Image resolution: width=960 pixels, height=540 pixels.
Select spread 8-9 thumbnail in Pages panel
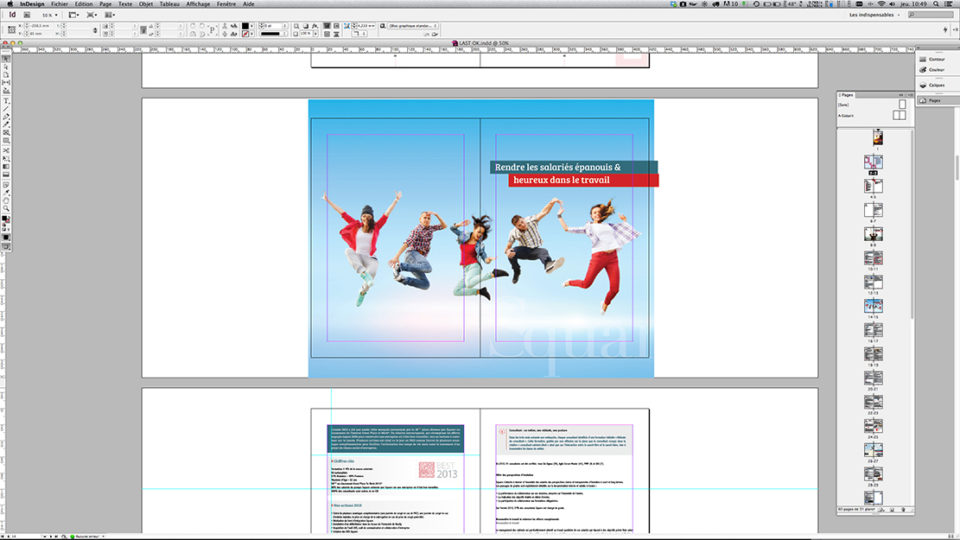pos(873,234)
